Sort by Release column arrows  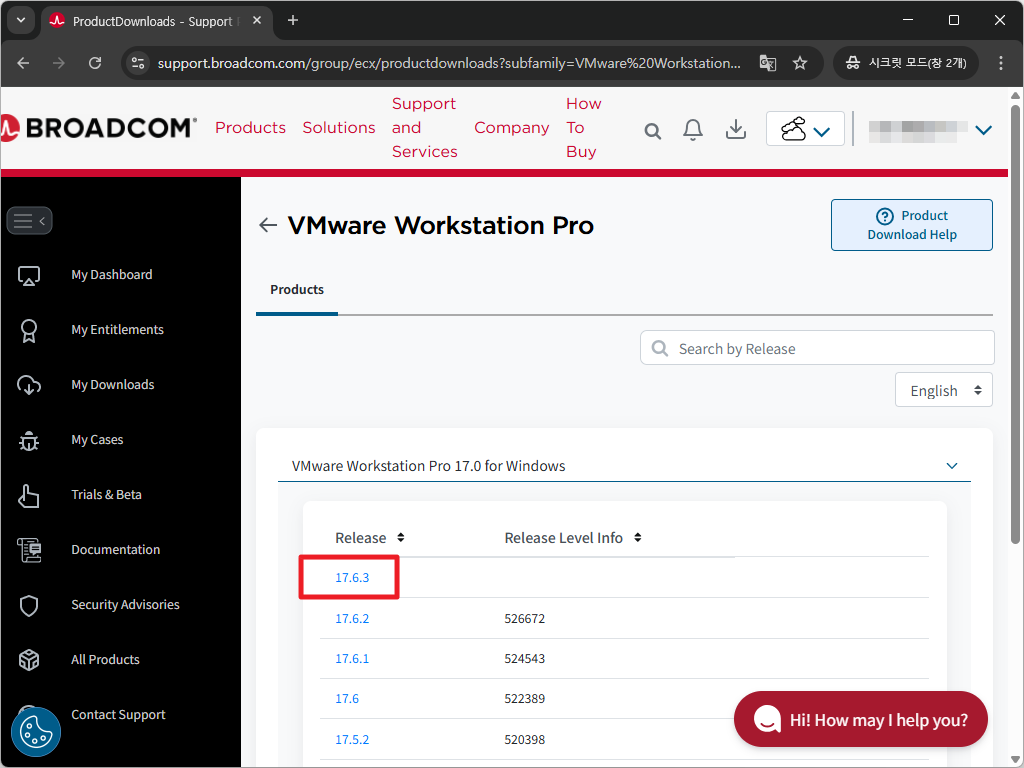(400, 537)
